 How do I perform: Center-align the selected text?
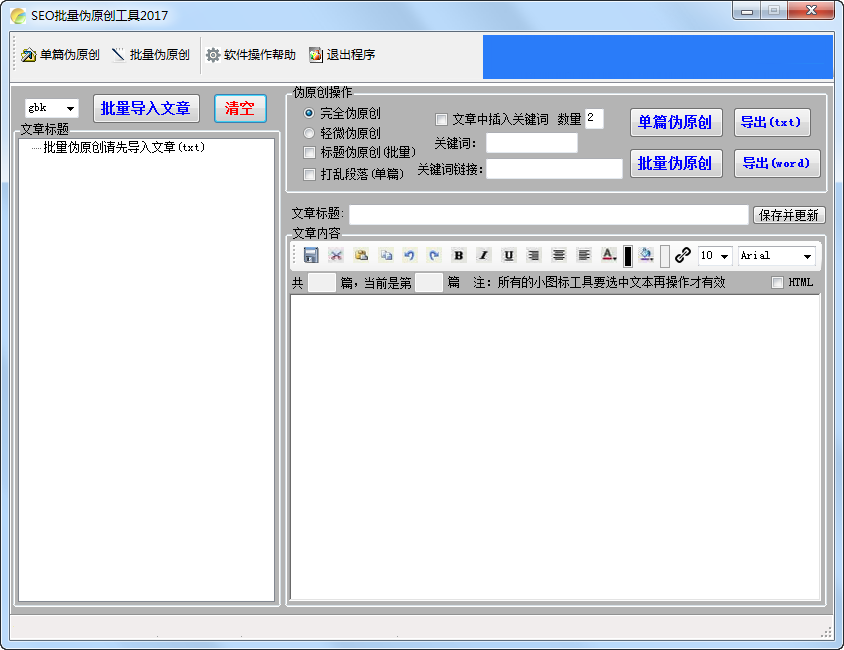pos(559,256)
